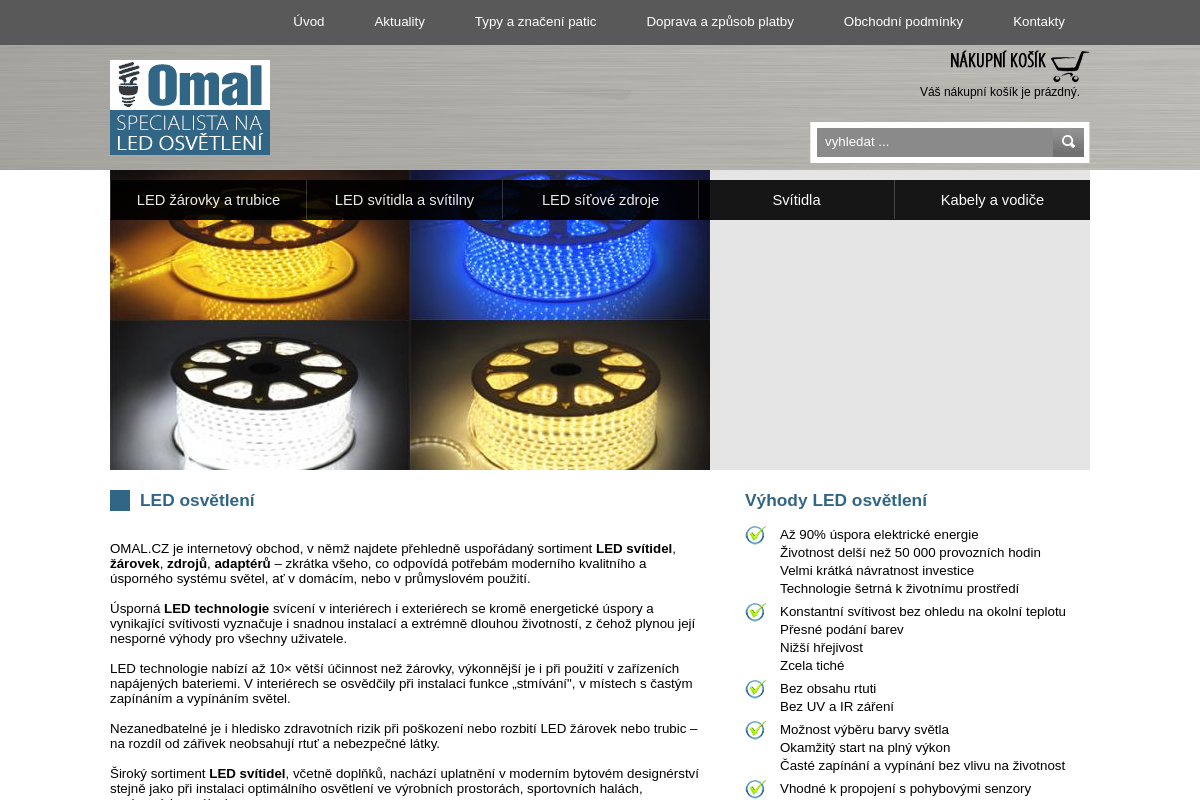Go to Aktuality page
Image resolution: width=1200 pixels, height=800 pixels.
399,22
